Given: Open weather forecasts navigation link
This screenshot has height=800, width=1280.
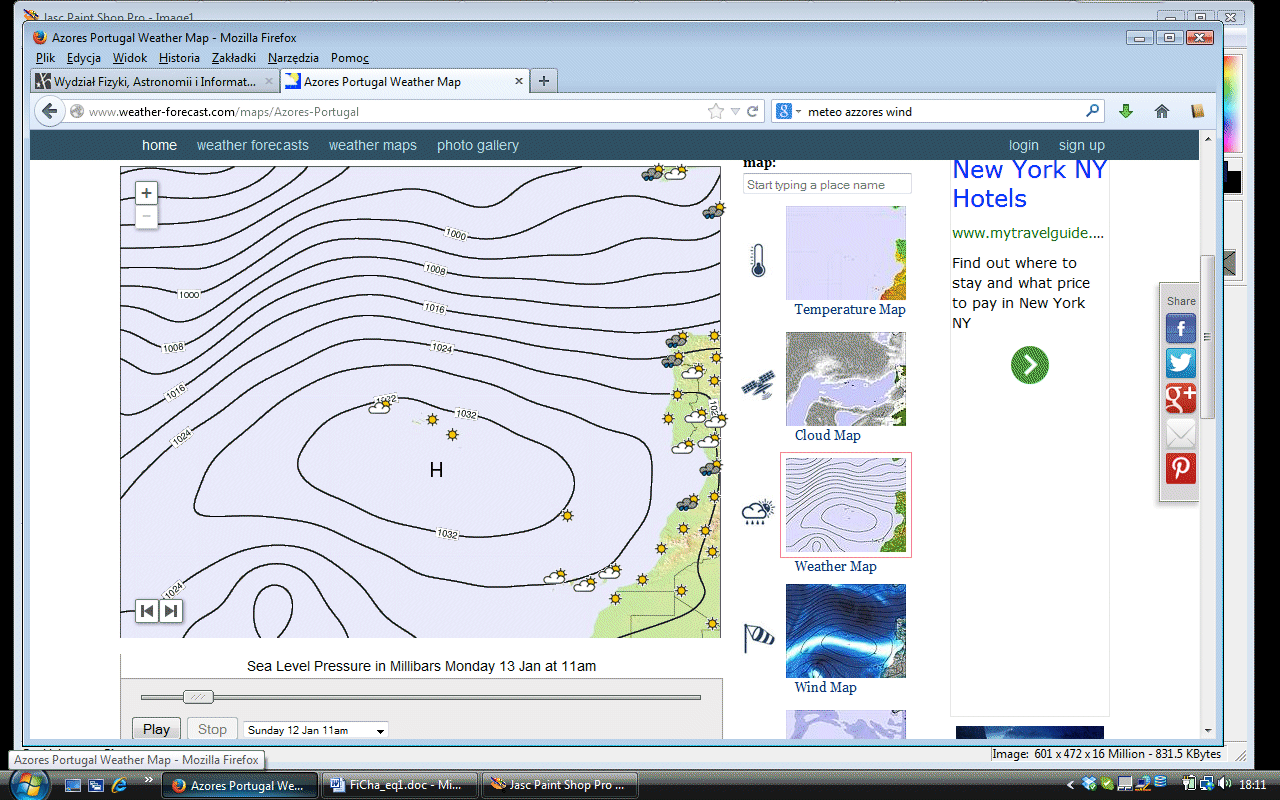Looking at the screenshot, I should click(x=252, y=145).
